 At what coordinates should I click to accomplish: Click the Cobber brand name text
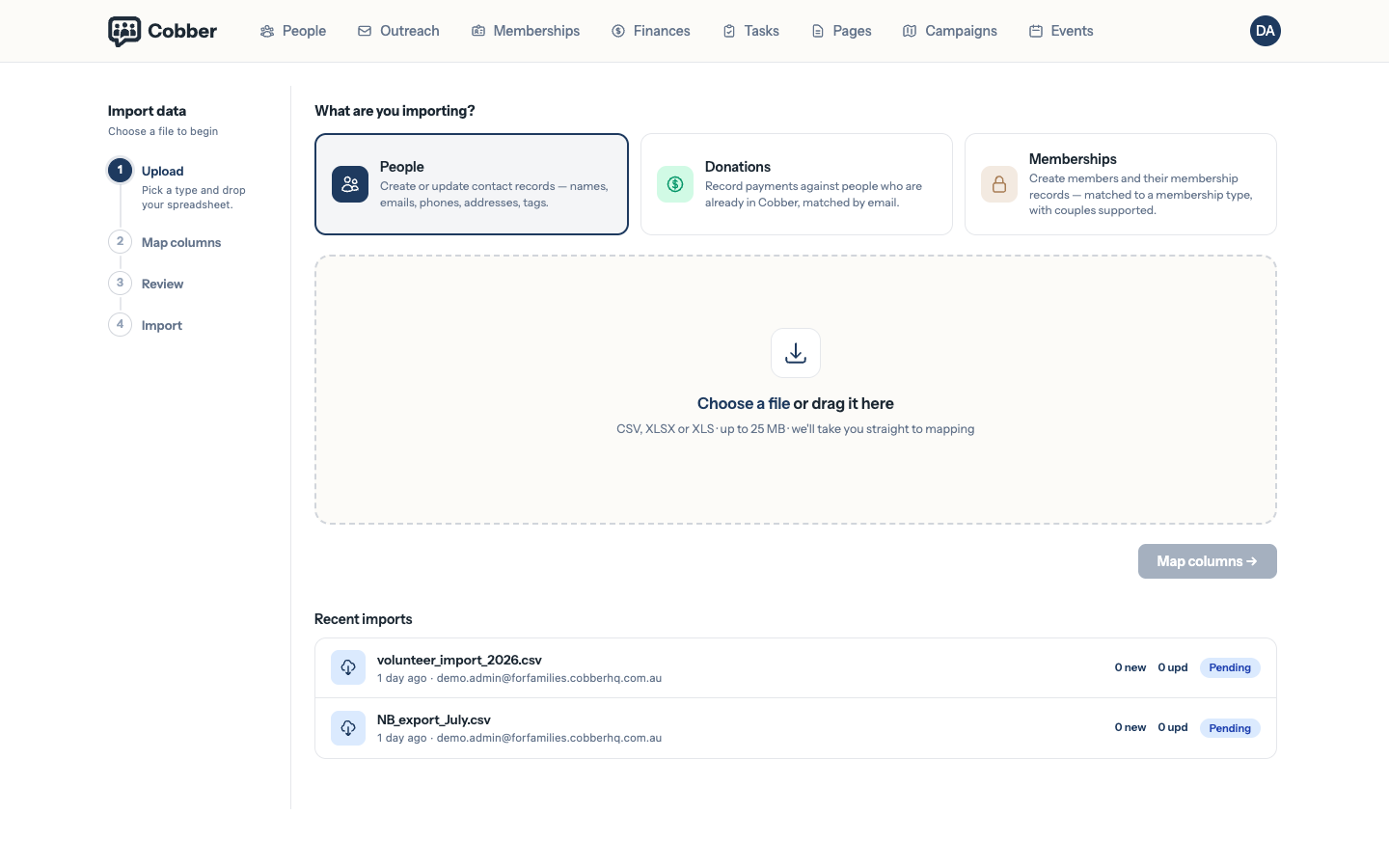tap(182, 31)
